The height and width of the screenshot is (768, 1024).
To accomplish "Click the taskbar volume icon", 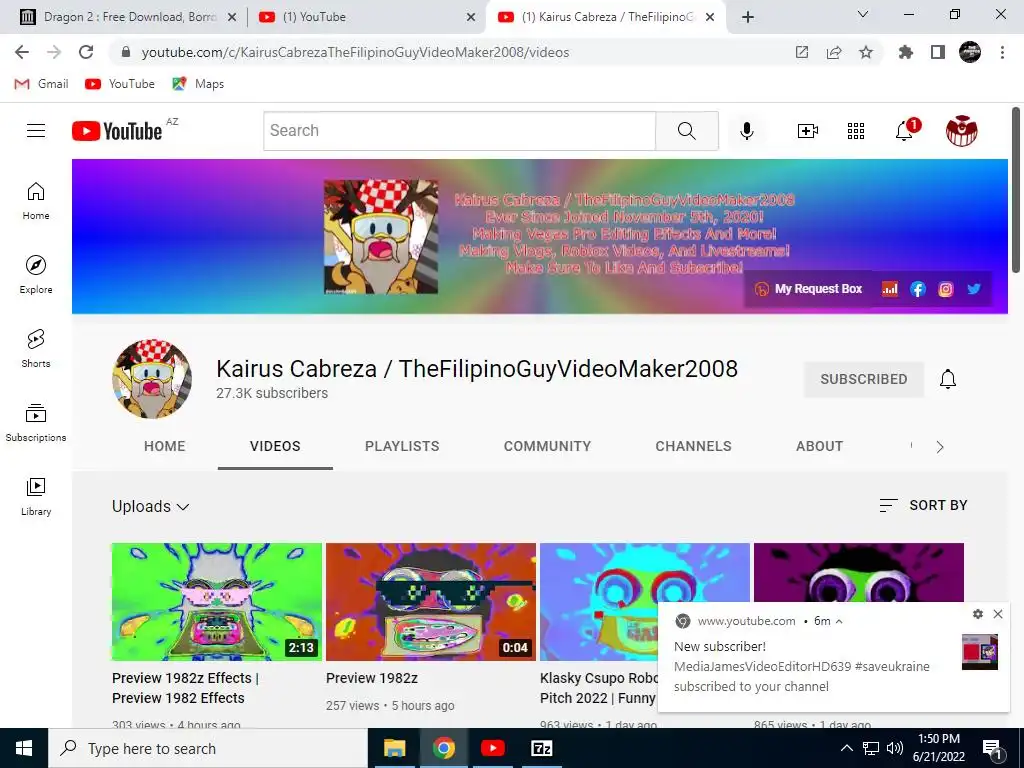I will pyautogui.click(x=895, y=748).
